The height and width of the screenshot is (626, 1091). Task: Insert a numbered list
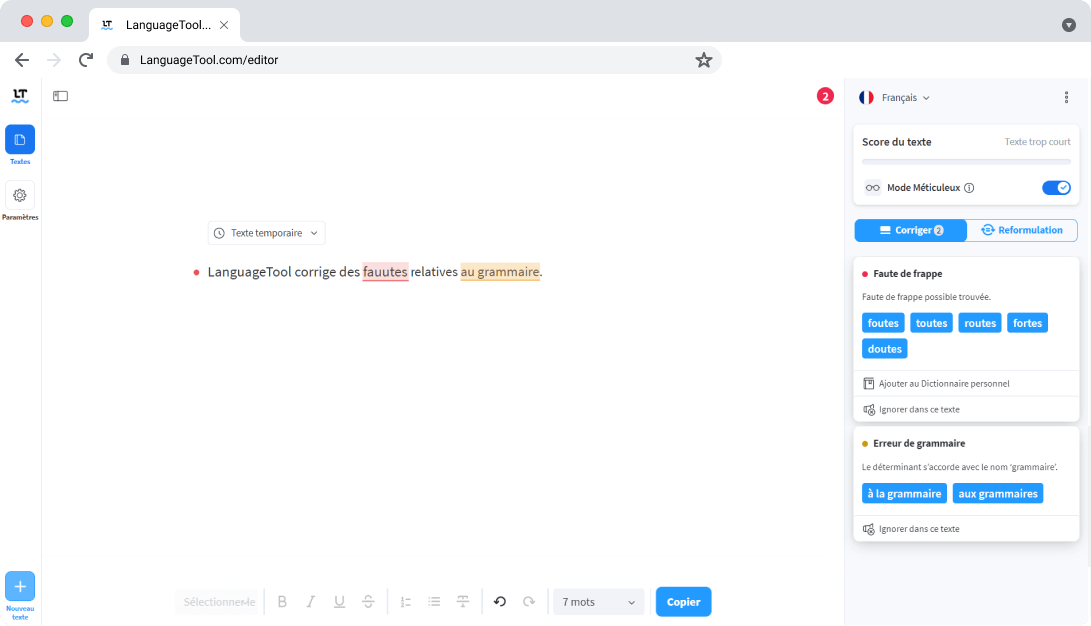tap(406, 602)
